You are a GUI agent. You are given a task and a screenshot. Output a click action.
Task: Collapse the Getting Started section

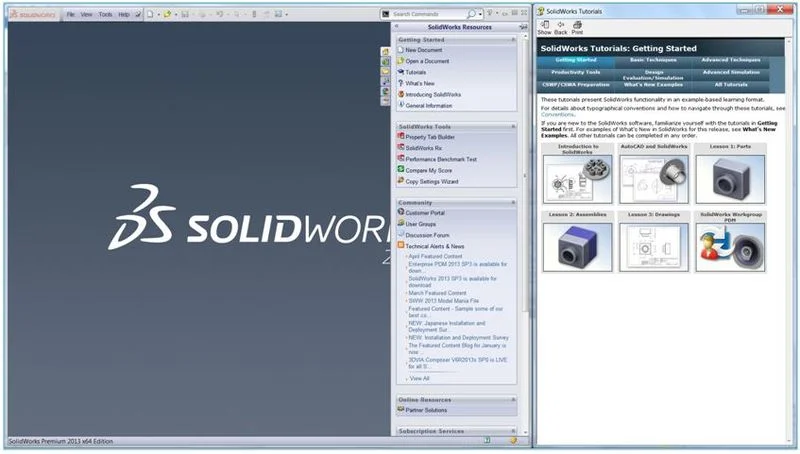[513, 39]
